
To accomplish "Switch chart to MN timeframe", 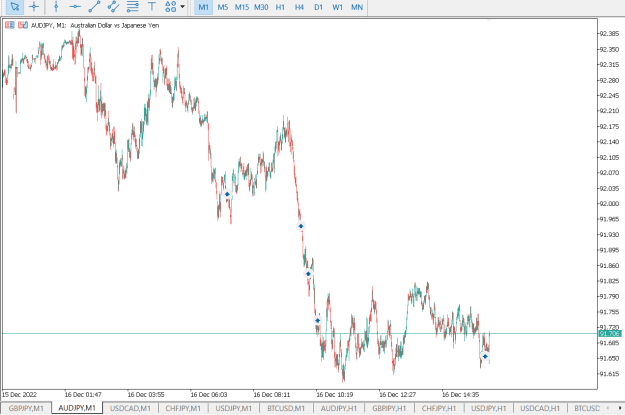I will tap(357, 7).
